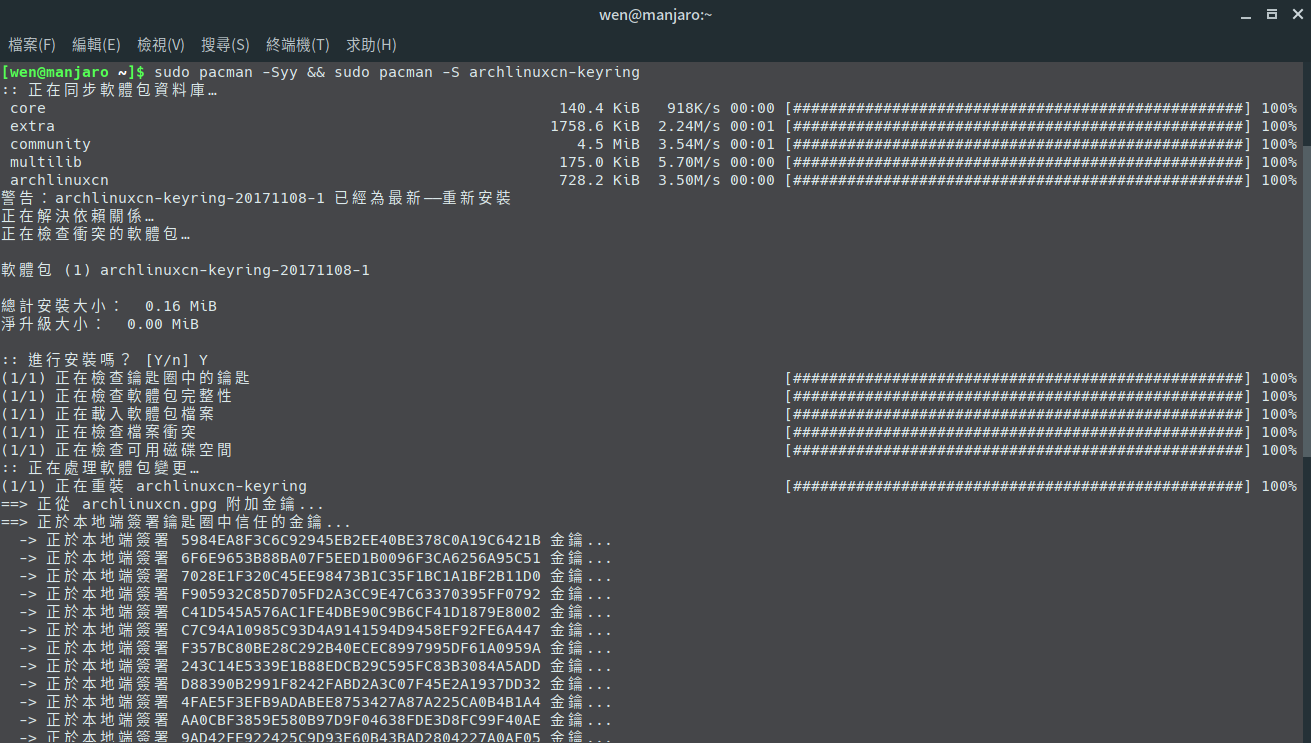Viewport: 1311px width, 743px height.
Task: Click 100% on the 正在檢查可用磁碟空間 row
Action: coord(1279,450)
